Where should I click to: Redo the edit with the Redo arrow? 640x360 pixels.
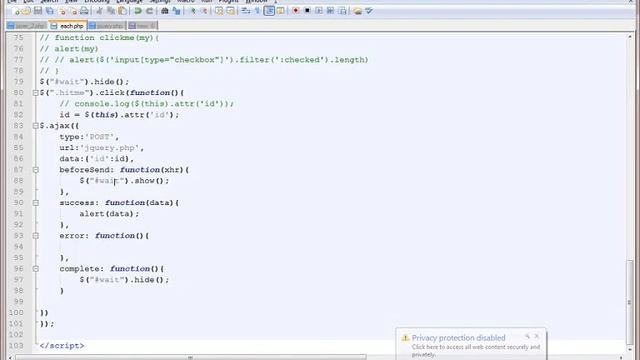tap(149, 11)
